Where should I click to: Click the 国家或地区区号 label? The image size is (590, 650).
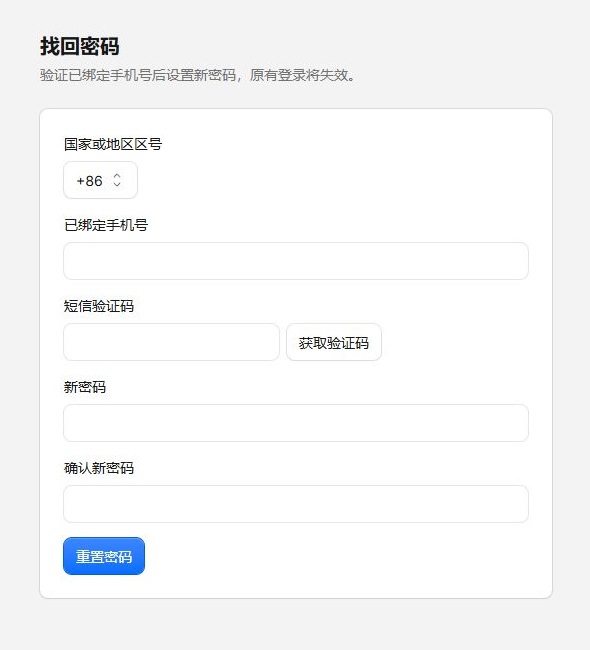coord(113,144)
